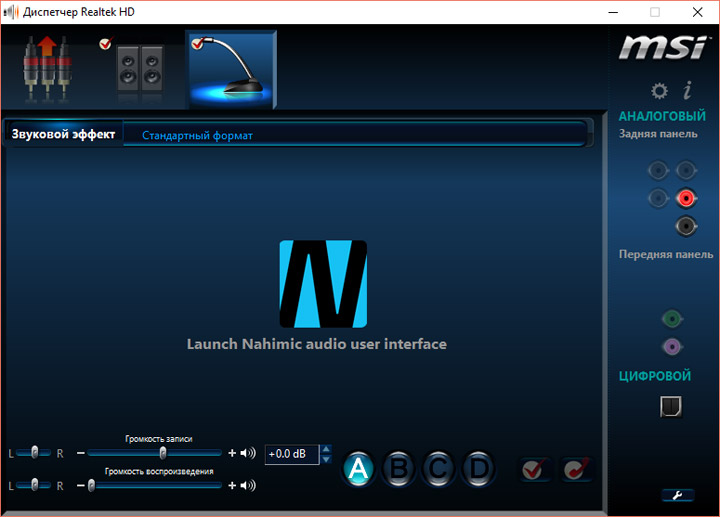Click the first checkmark set-default button
Viewport: 720px width, 517px height.
tap(534, 469)
